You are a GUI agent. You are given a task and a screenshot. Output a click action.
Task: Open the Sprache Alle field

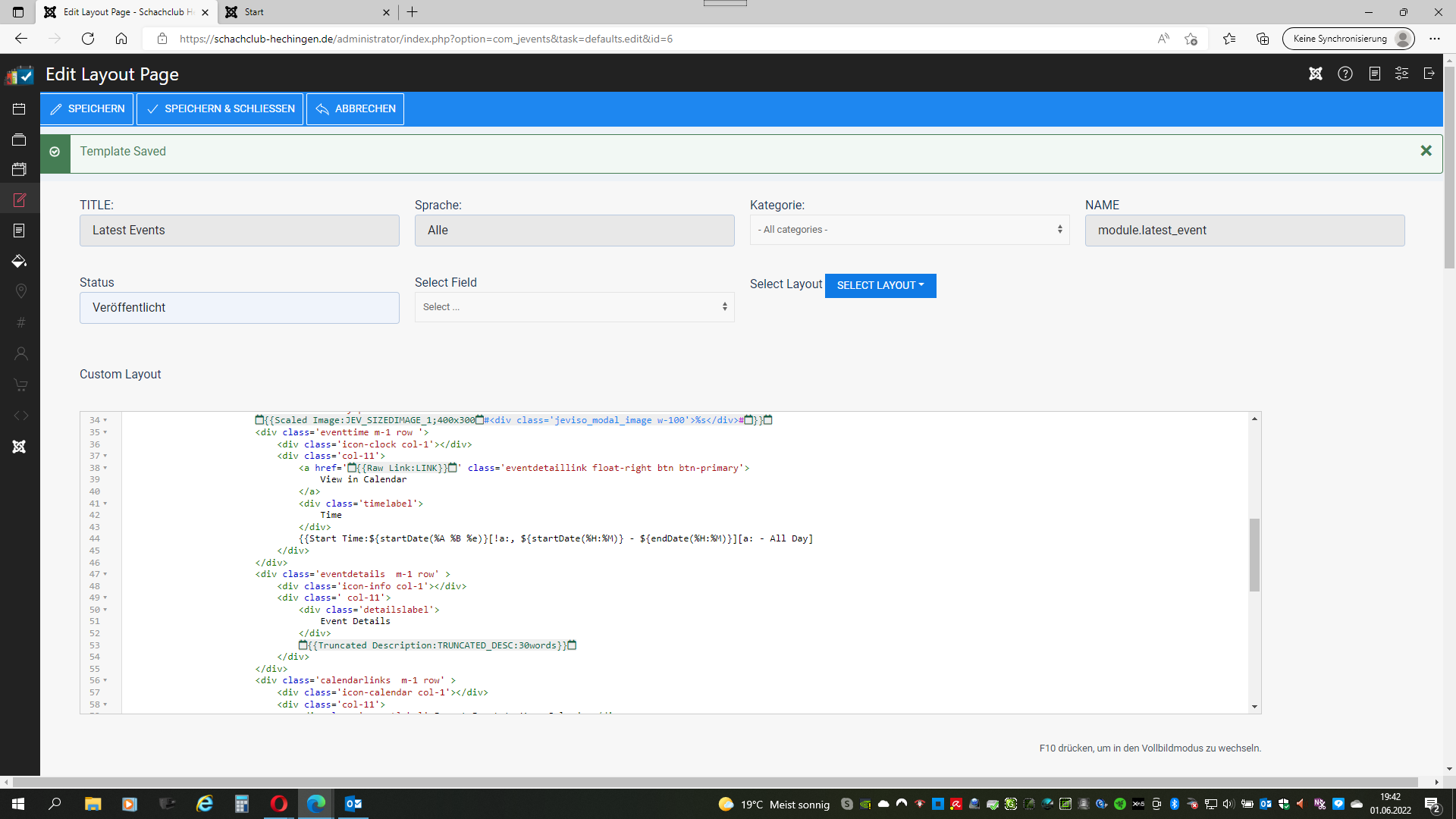pyautogui.click(x=574, y=231)
